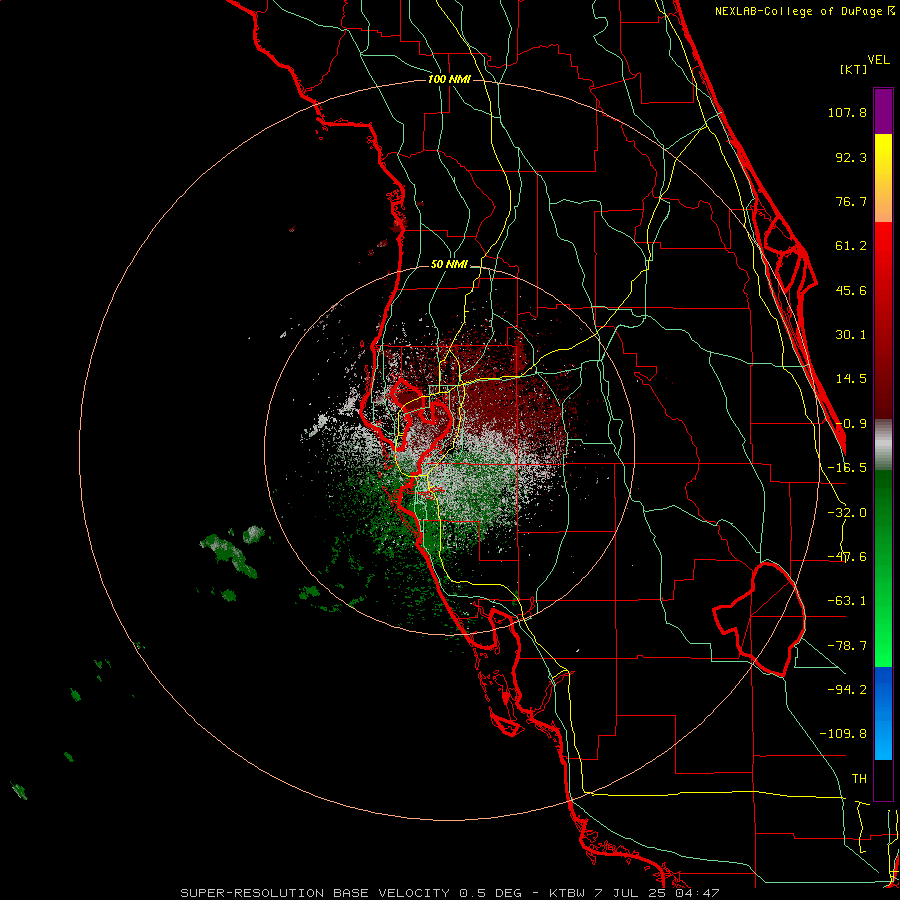Click the -109.8 velocity scale value
Image resolution: width=900 pixels, height=900 pixels.
(x=843, y=734)
